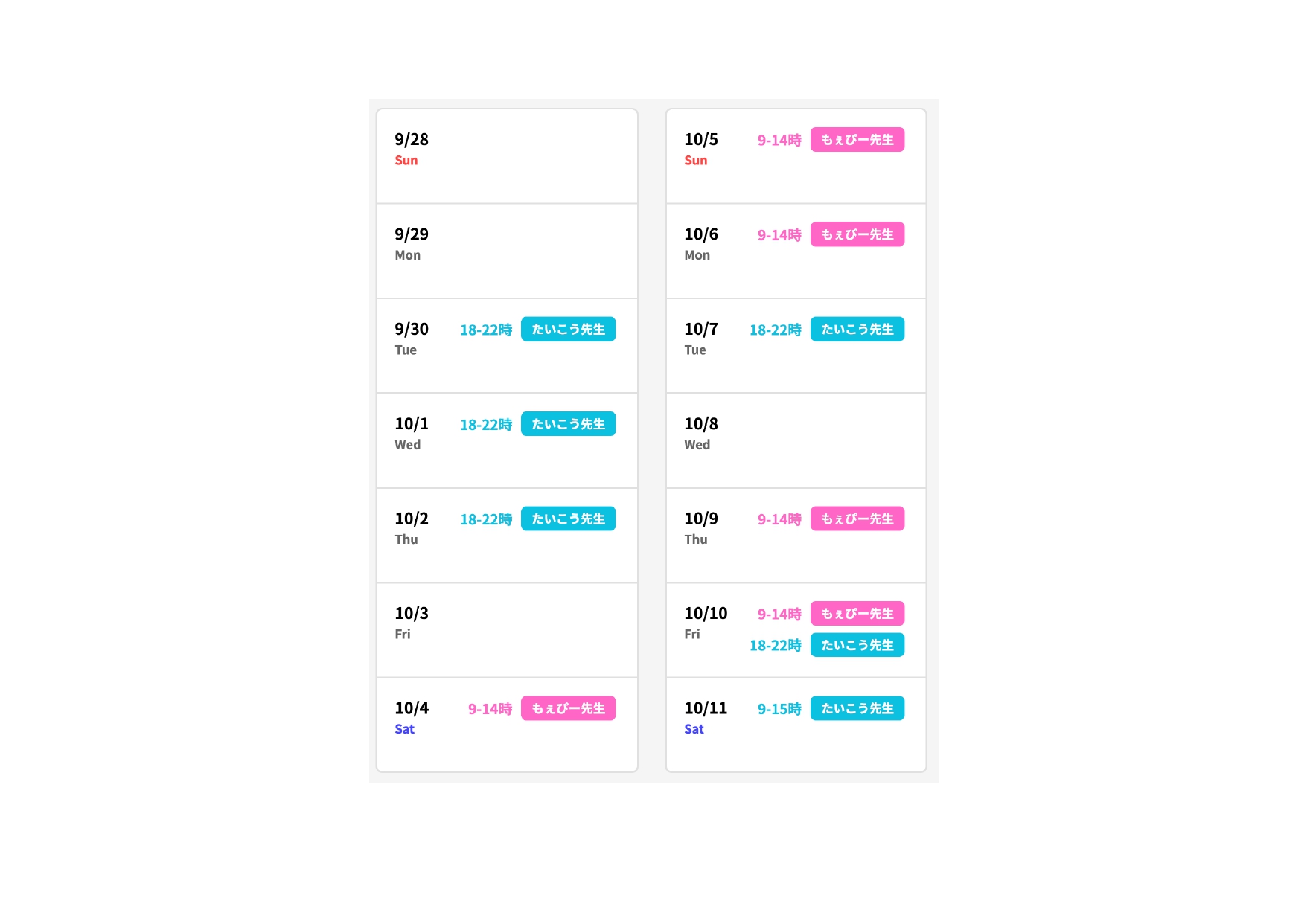Select the 9/29 Monday date label
1307x924 pixels.
pyautogui.click(x=412, y=243)
